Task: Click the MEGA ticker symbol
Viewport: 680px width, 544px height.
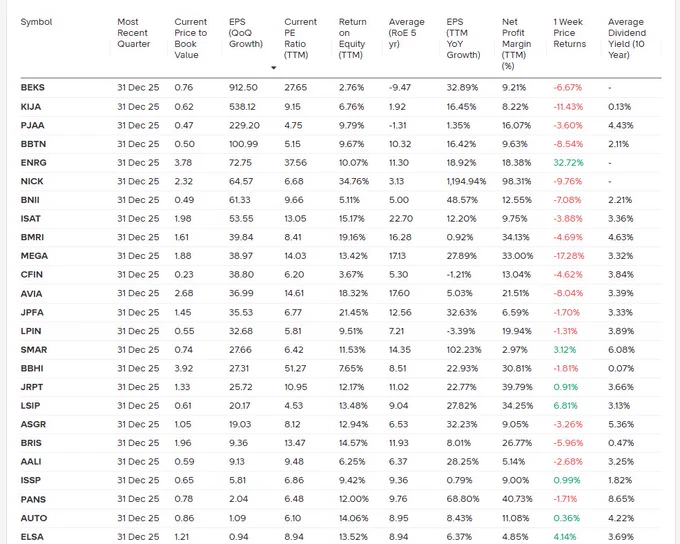Action: click(34, 256)
